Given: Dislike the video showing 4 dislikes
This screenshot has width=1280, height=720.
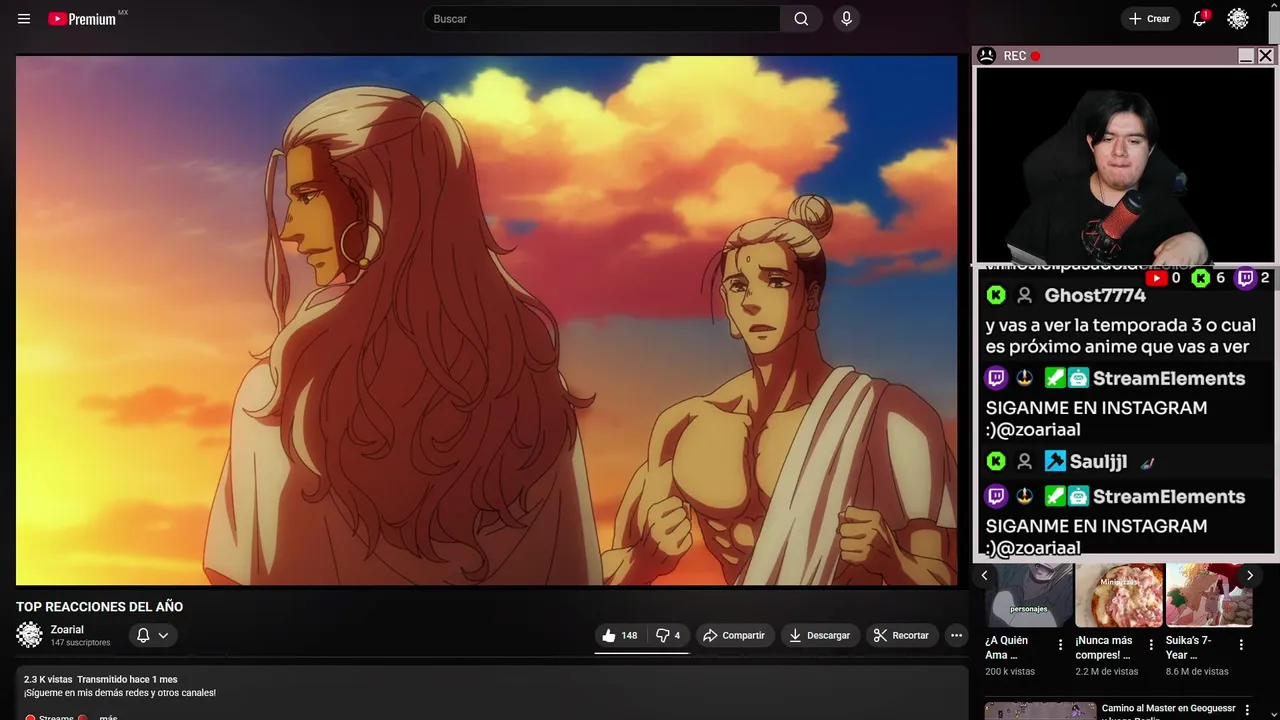Looking at the screenshot, I should click(x=668, y=635).
